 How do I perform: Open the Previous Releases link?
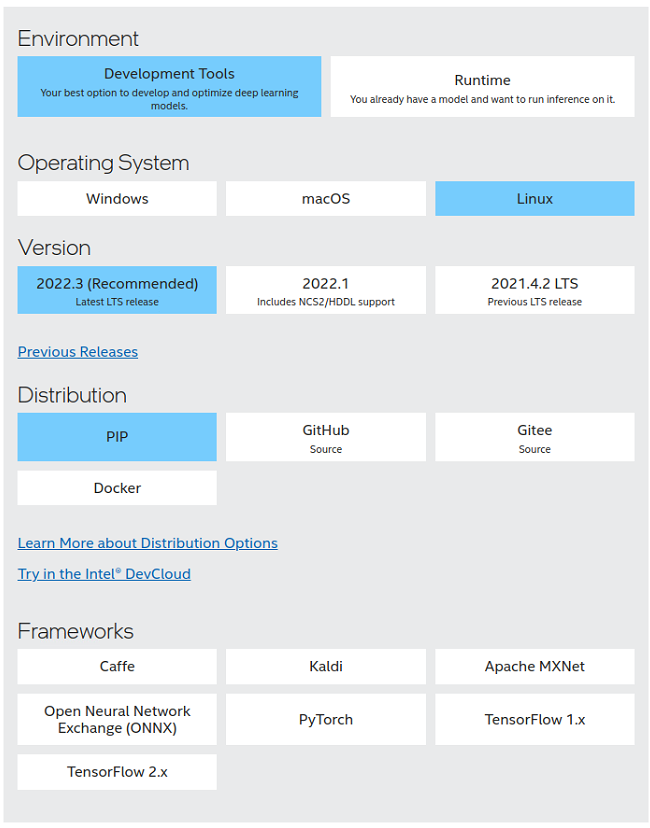[x=77, y=351]
